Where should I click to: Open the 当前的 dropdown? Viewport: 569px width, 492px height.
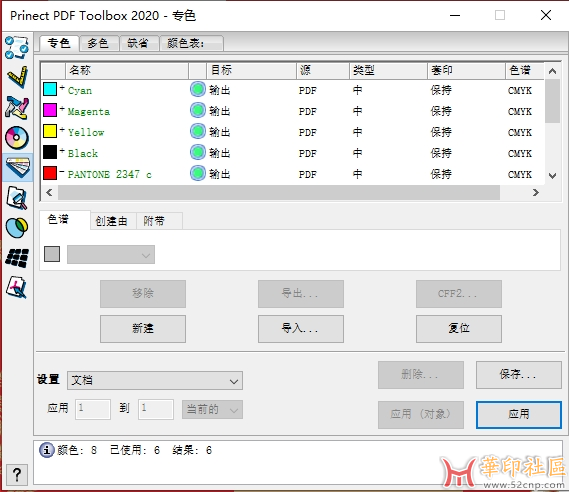pyautogui.click(x=212, y=410)
